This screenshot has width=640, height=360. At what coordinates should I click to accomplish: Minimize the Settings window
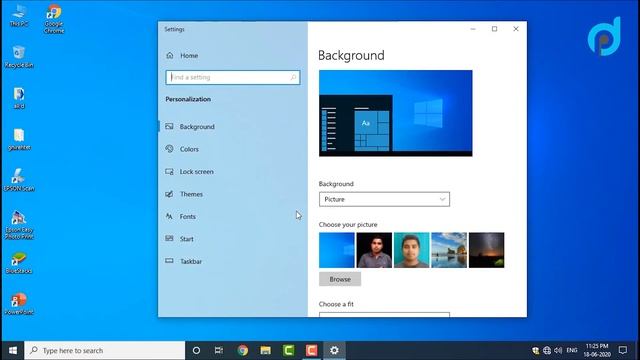473,29
